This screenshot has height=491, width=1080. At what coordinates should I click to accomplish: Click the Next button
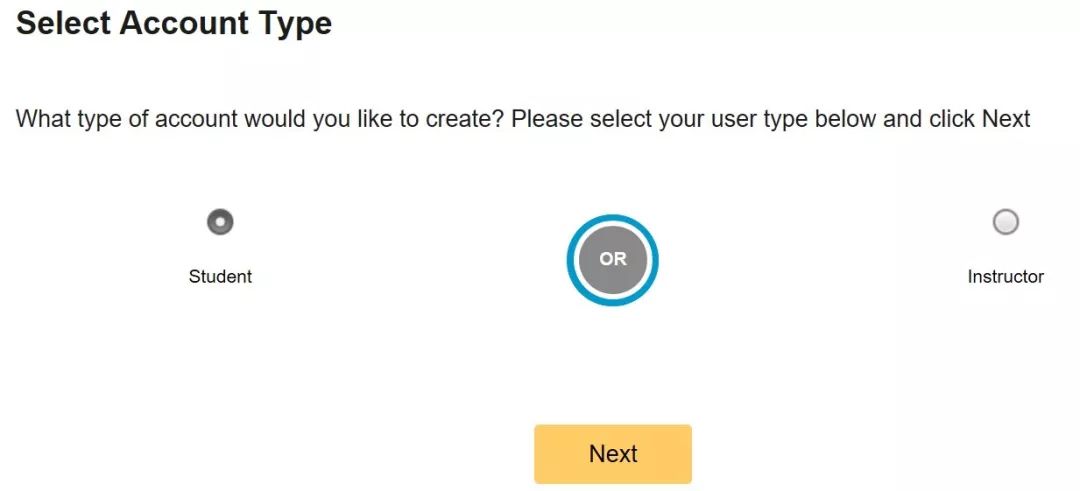point(613,454)
